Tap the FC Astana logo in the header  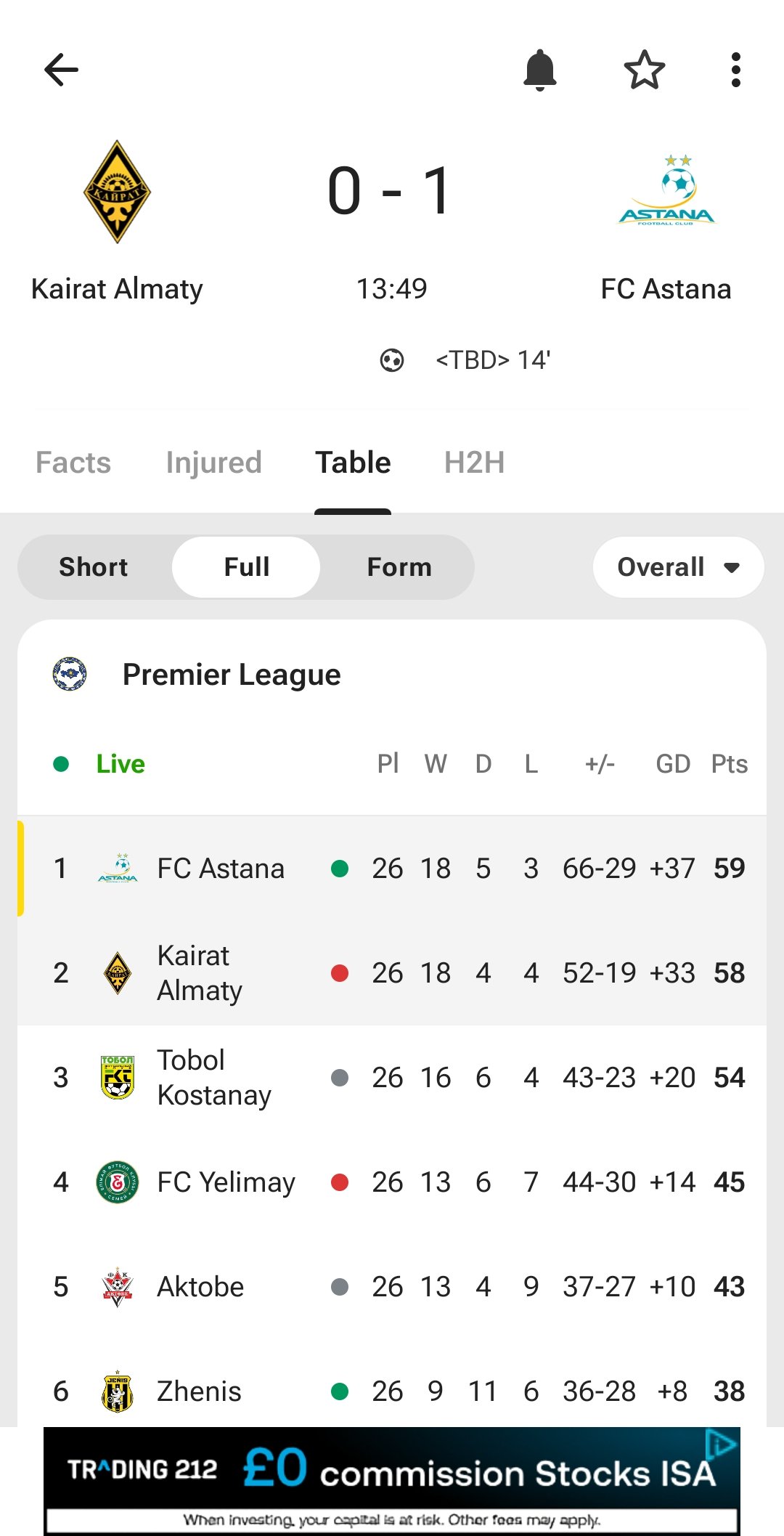[666, 190]
